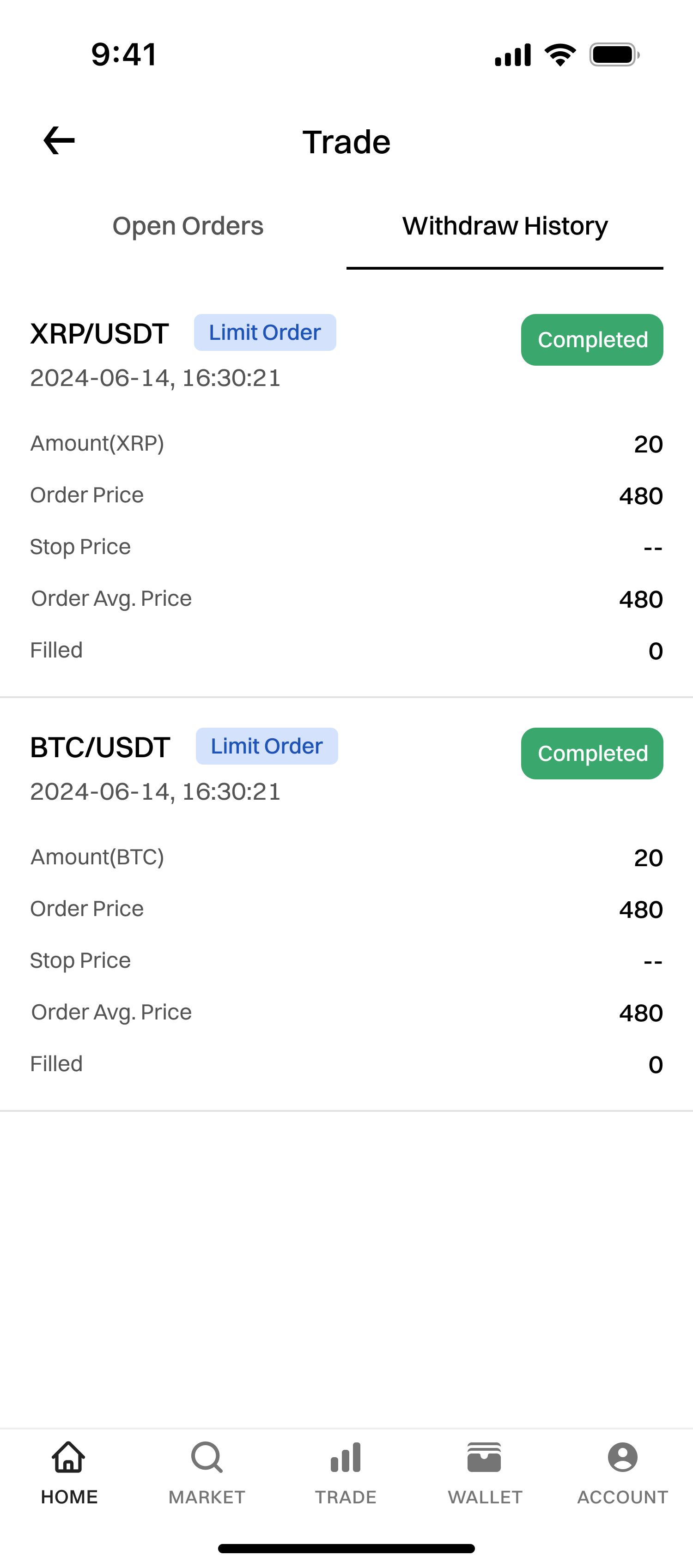Tap the Trade page heading
The height and width of the screenshot is (1568, 693).
point(346,142)
